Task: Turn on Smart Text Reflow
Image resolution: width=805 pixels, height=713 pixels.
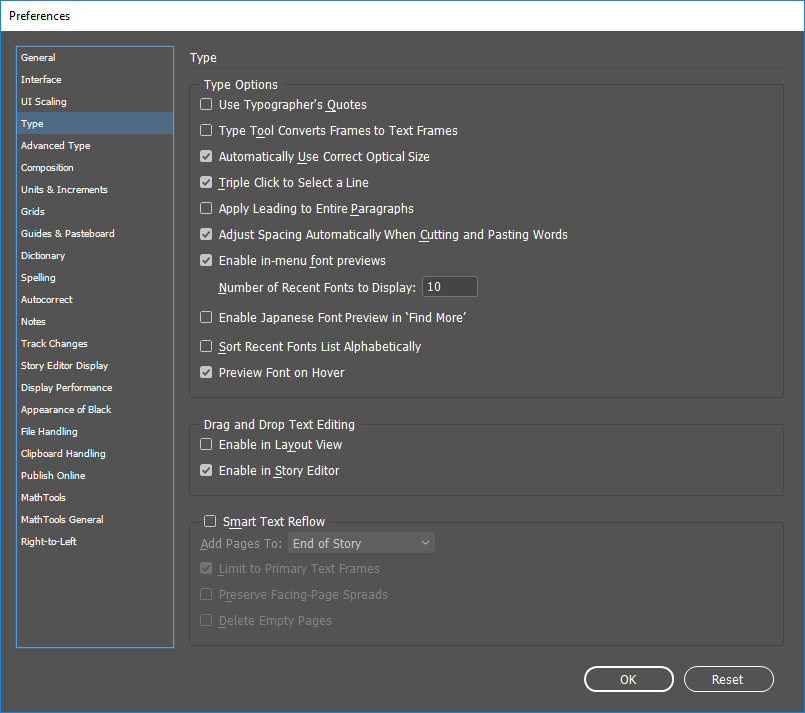Action: 210,521
